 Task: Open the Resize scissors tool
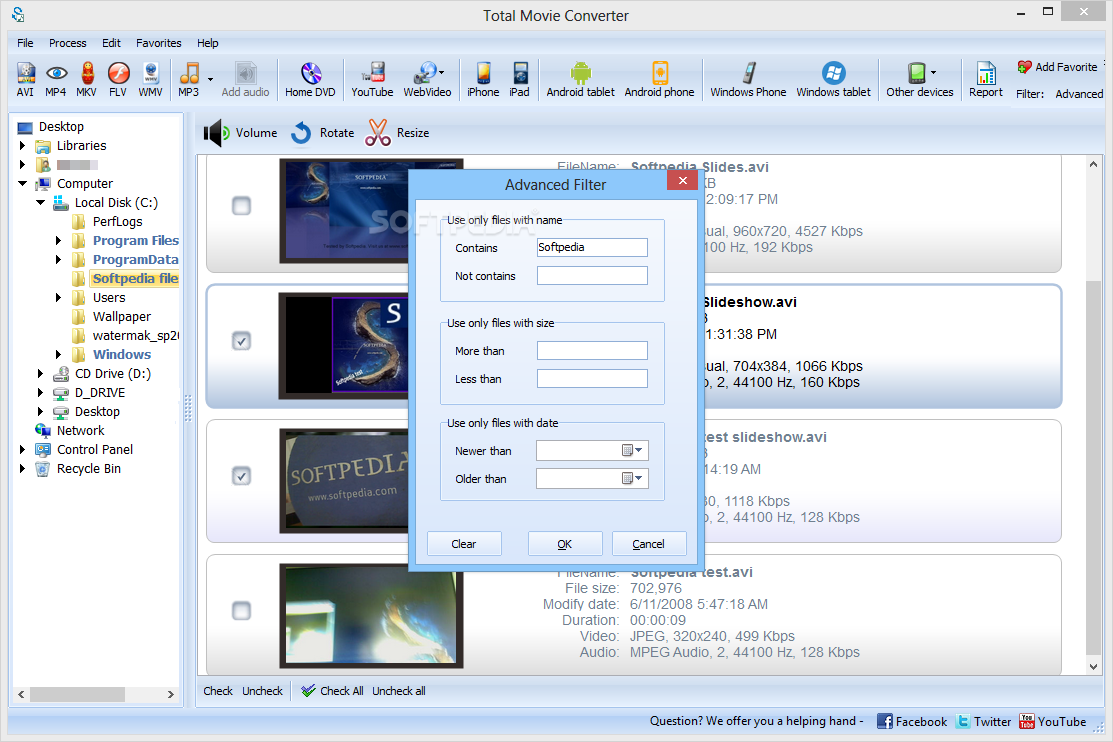click(397, 133)
